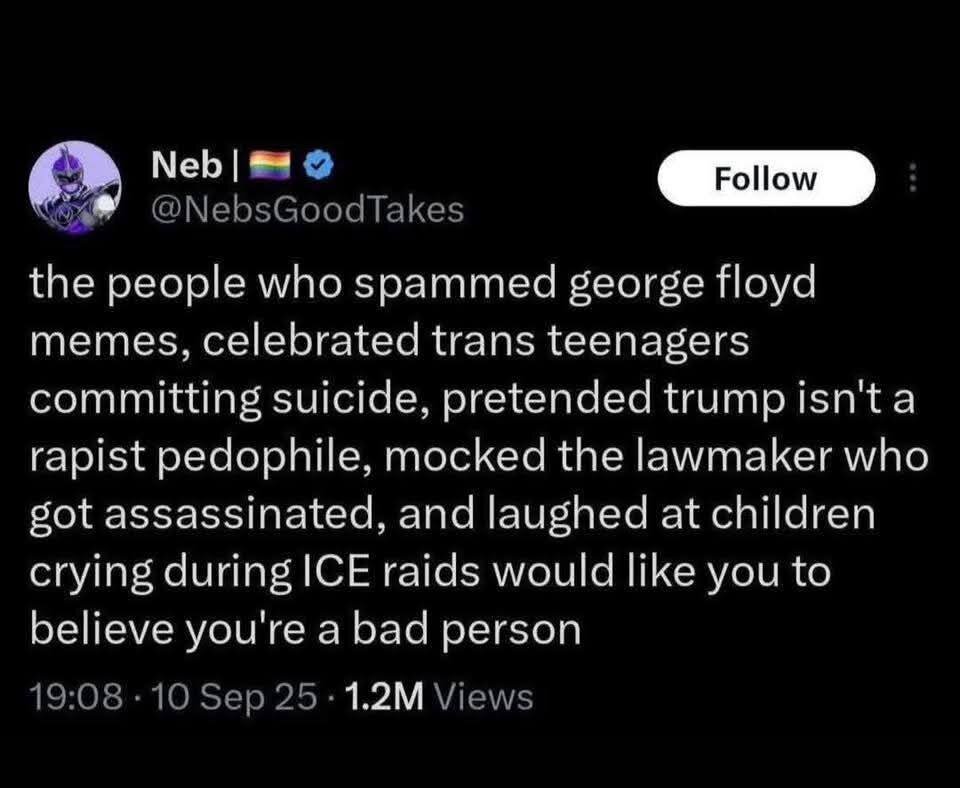This screenshot has width=960, height=788.
Task: Open the three-dot more options menu
Action: 912,177
